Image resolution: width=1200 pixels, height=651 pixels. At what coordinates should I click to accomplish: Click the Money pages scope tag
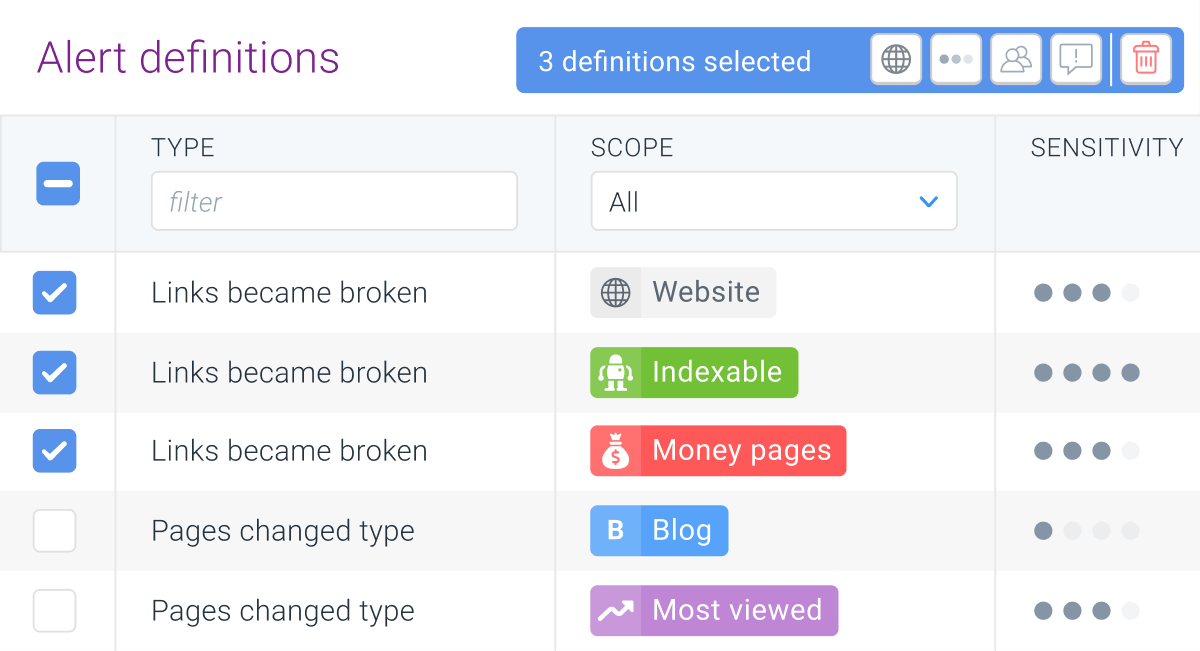tap(718, 451)
